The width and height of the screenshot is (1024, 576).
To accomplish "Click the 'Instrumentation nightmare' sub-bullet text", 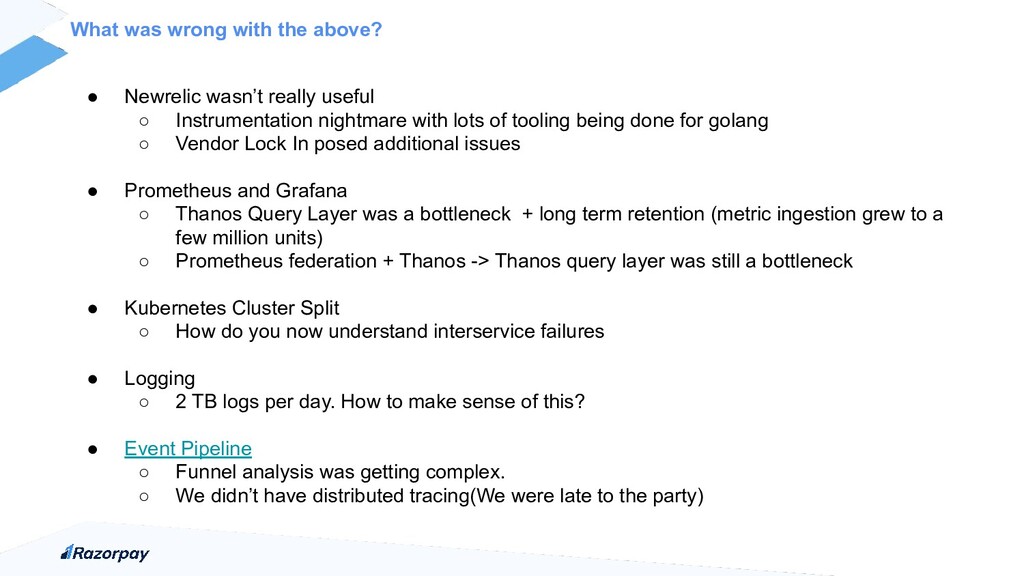I will tap(472, 120).
